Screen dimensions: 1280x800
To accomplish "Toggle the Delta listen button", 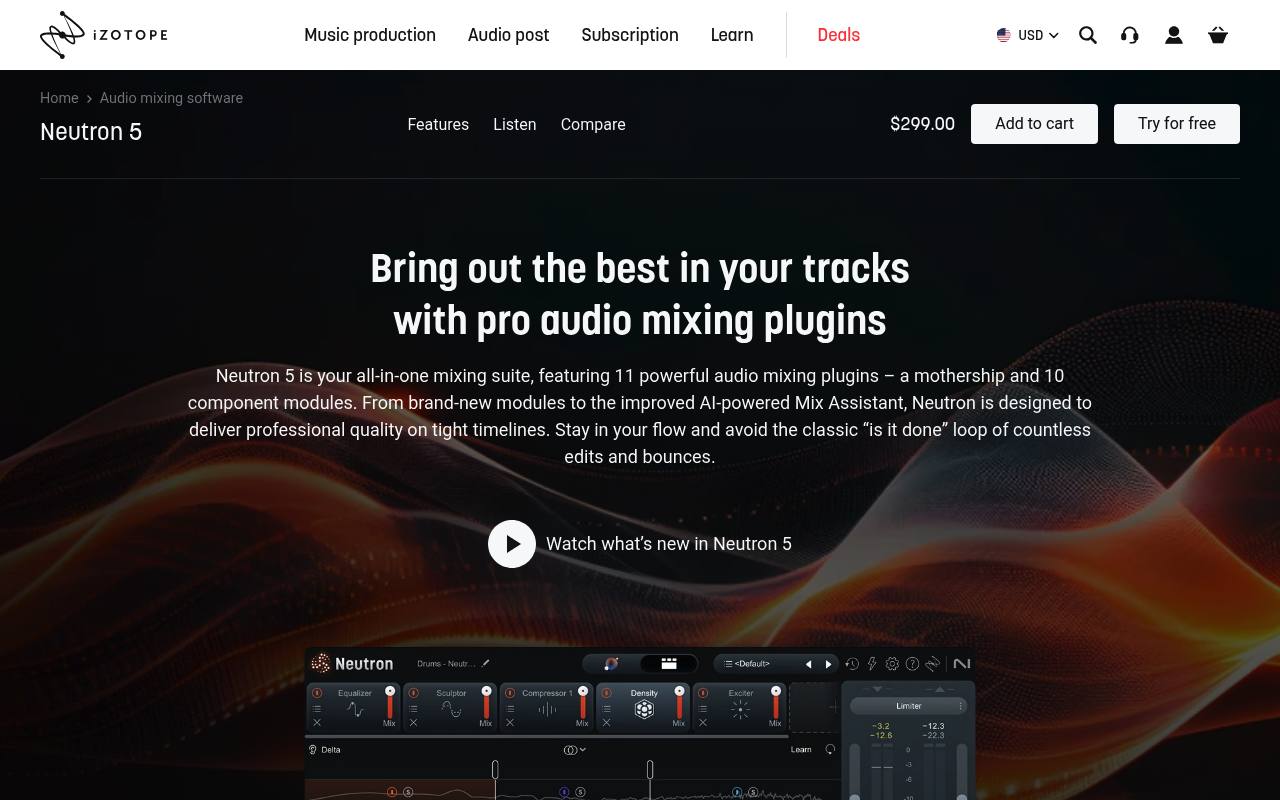I will click(x=324, y=750).
